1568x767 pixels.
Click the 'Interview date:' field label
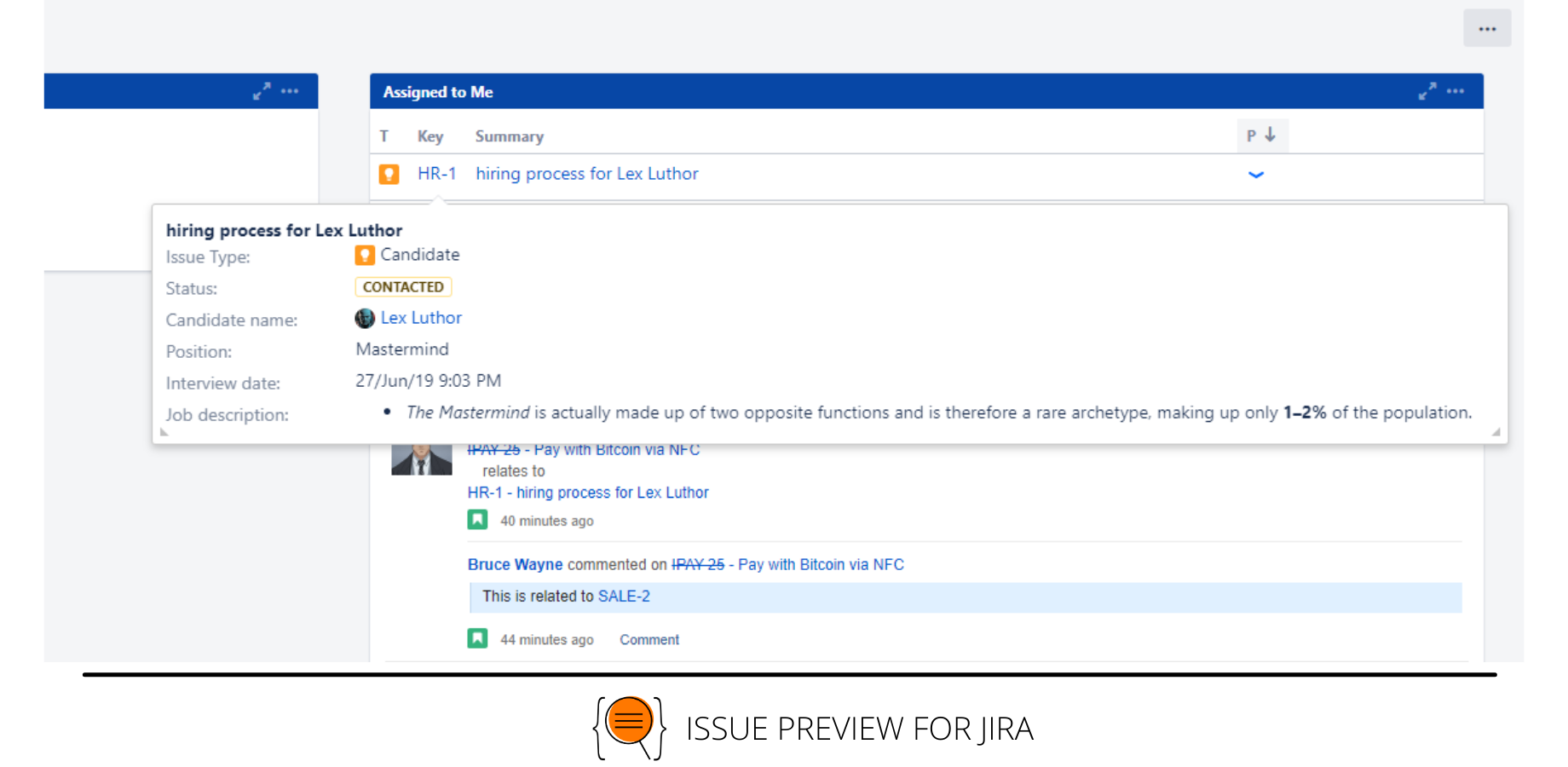click(x=223, y=383)
